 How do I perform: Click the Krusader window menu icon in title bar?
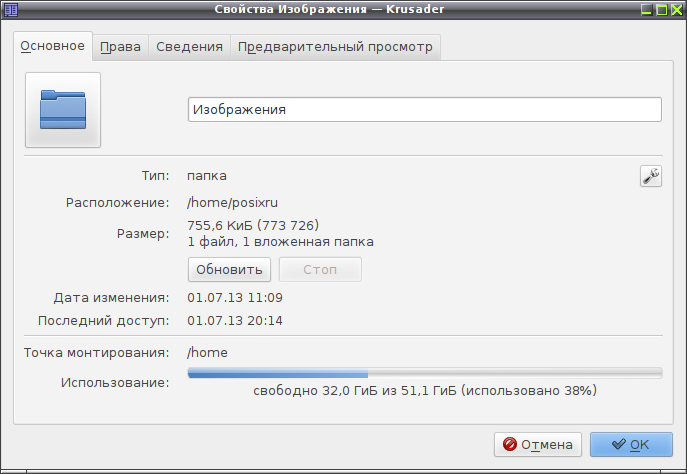(x=11, y=10)
